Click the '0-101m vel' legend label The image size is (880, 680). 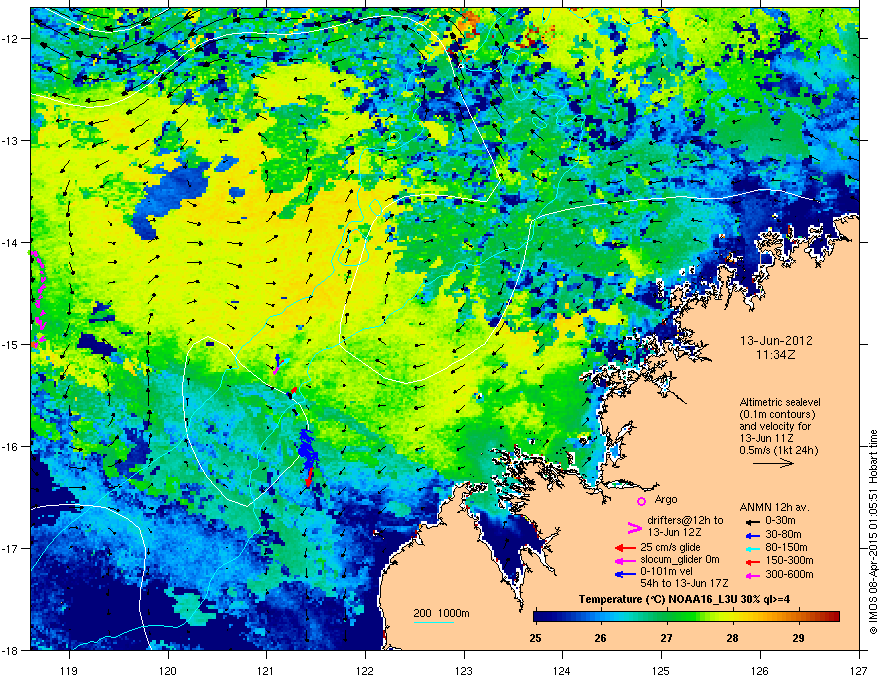[666, 572]
